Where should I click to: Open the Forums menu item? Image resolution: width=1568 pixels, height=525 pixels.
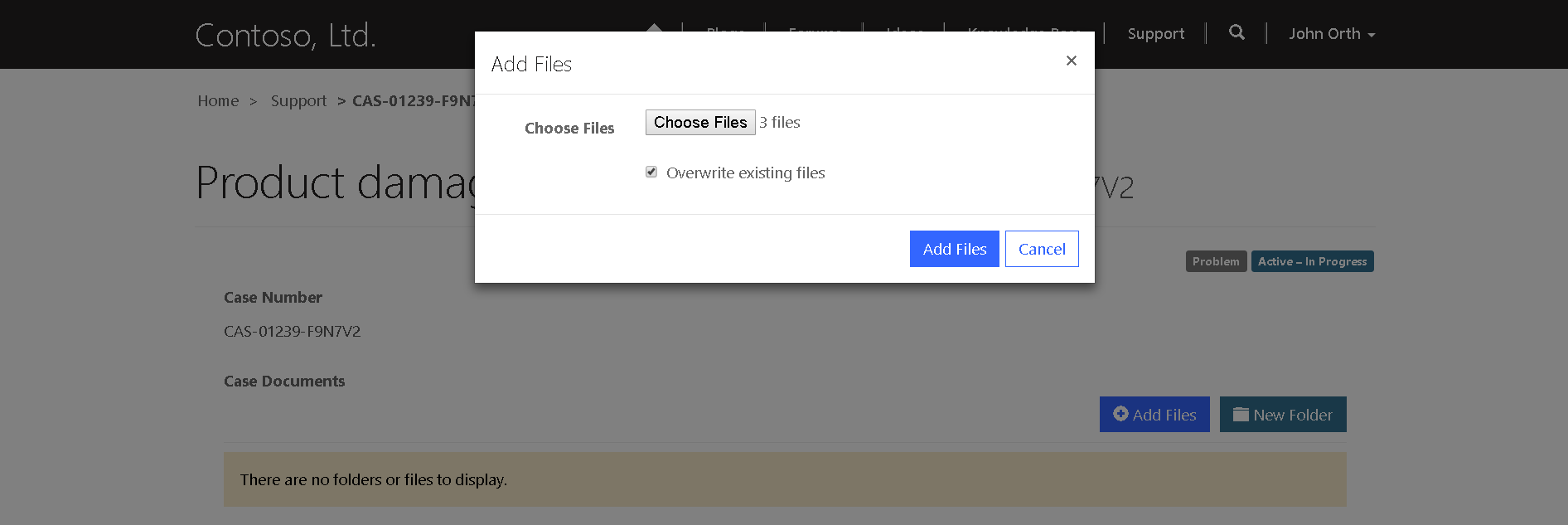point(815,29)
